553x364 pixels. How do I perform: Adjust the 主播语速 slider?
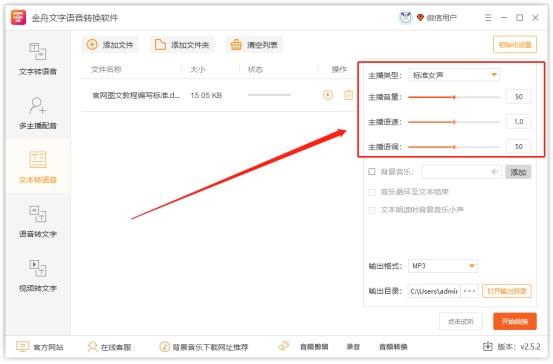(454, 122)
